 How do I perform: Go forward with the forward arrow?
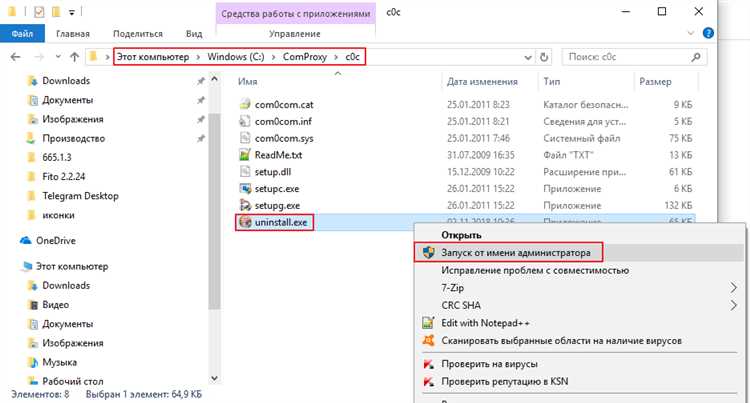39,57
